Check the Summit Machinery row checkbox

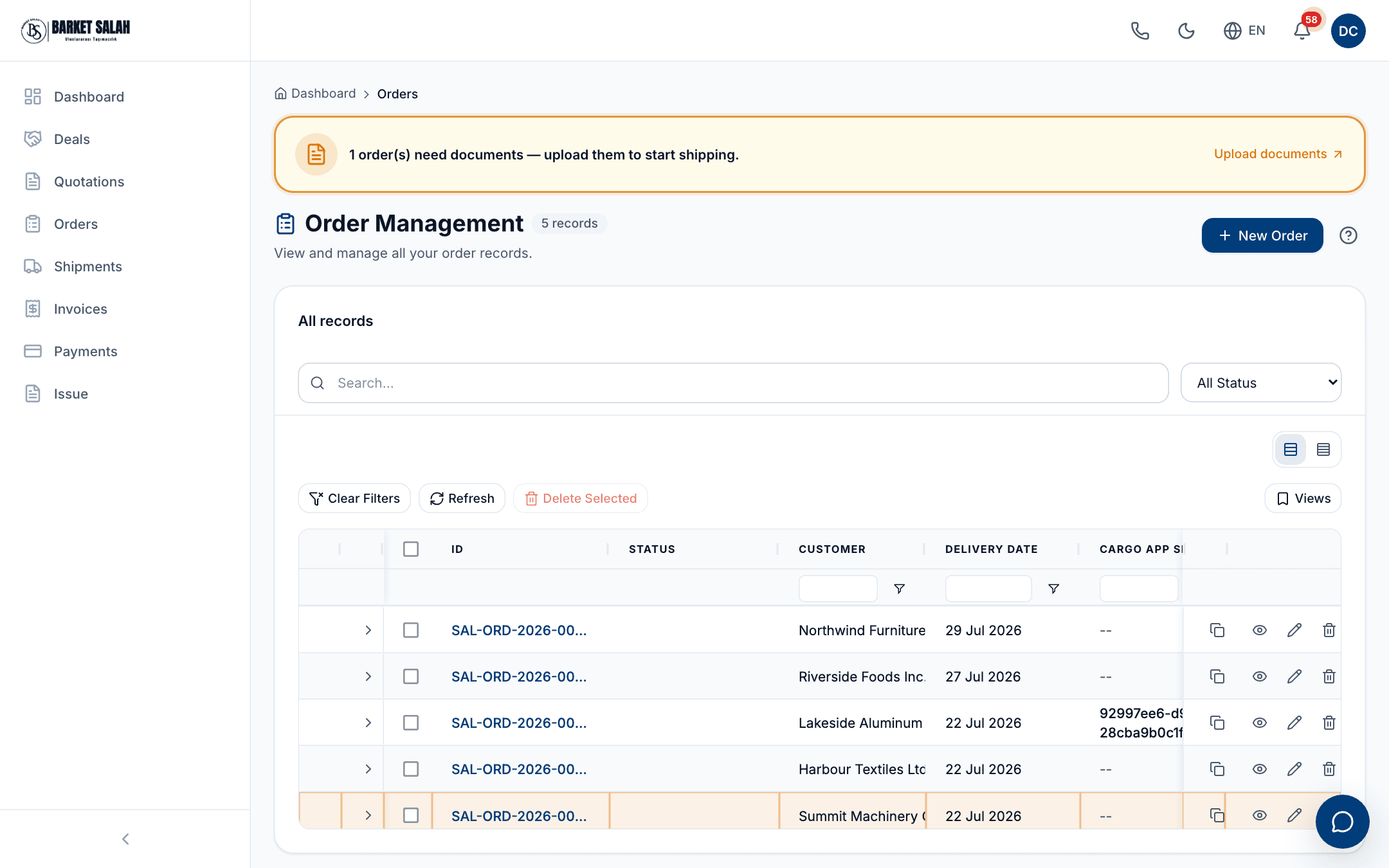tap(411, 815)
